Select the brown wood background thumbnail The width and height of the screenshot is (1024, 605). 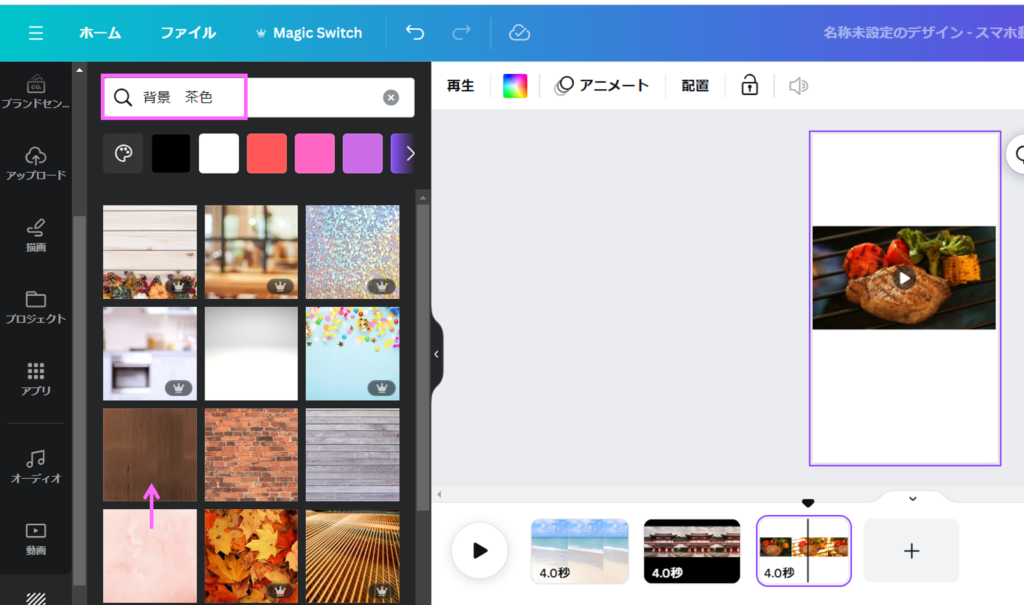[150, 454]
